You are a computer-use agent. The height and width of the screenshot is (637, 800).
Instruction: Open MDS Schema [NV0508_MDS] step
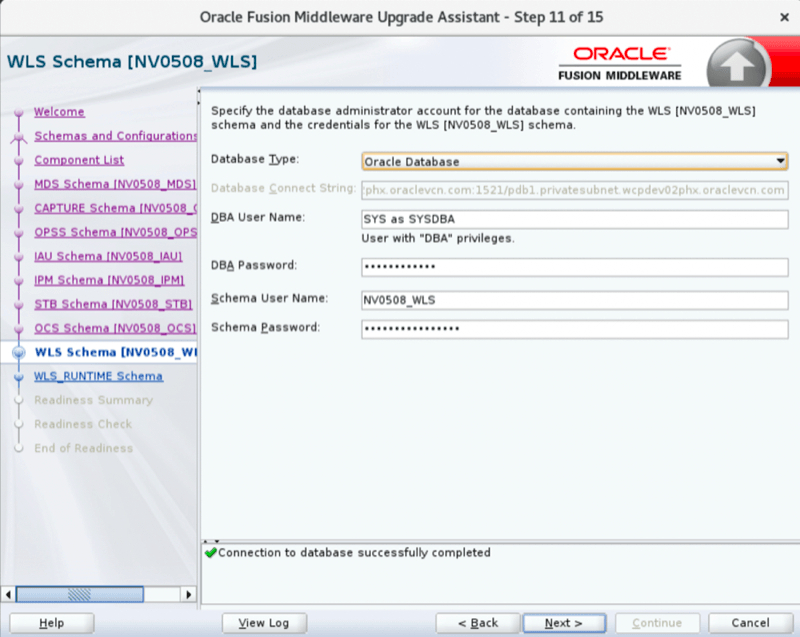pos(115,184)
